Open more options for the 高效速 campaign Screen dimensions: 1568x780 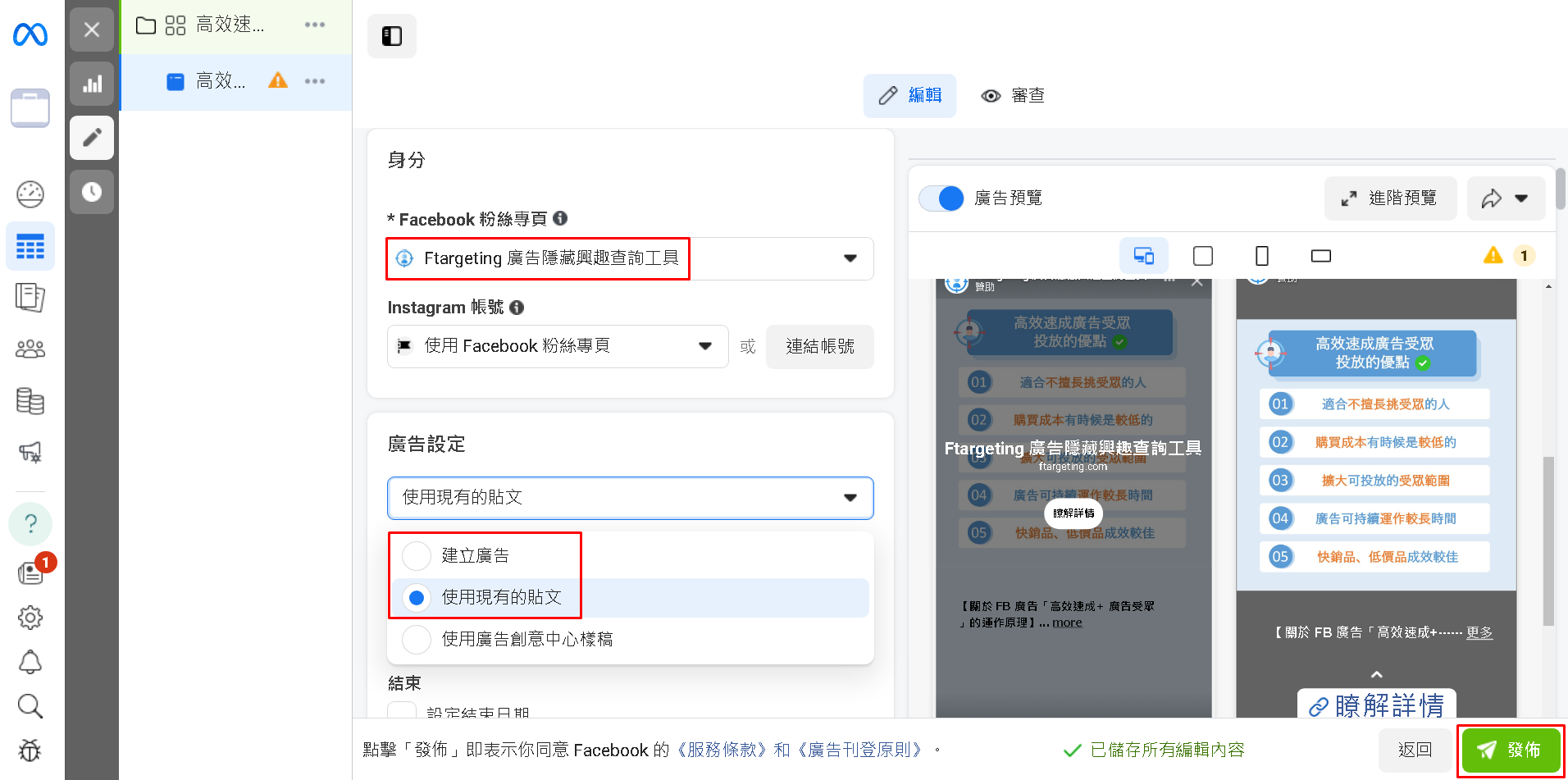pyautogui.click(x=315, y=25)
